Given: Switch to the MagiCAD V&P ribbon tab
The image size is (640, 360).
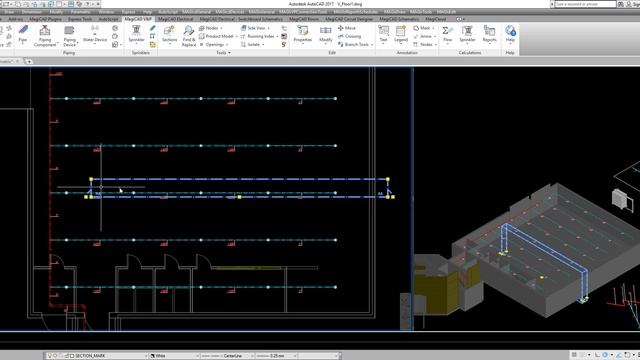Looking at the screenshot, I should click(138, 19).
